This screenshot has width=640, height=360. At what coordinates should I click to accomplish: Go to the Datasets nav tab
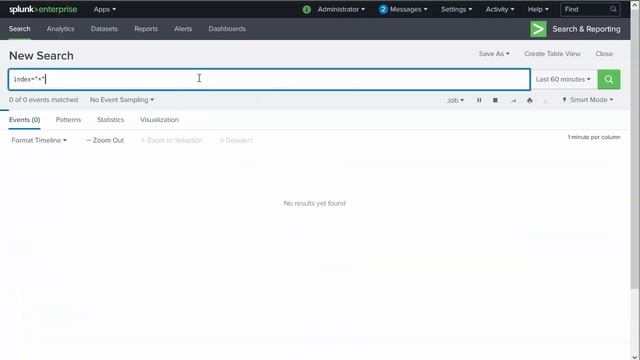click(104, 29)
